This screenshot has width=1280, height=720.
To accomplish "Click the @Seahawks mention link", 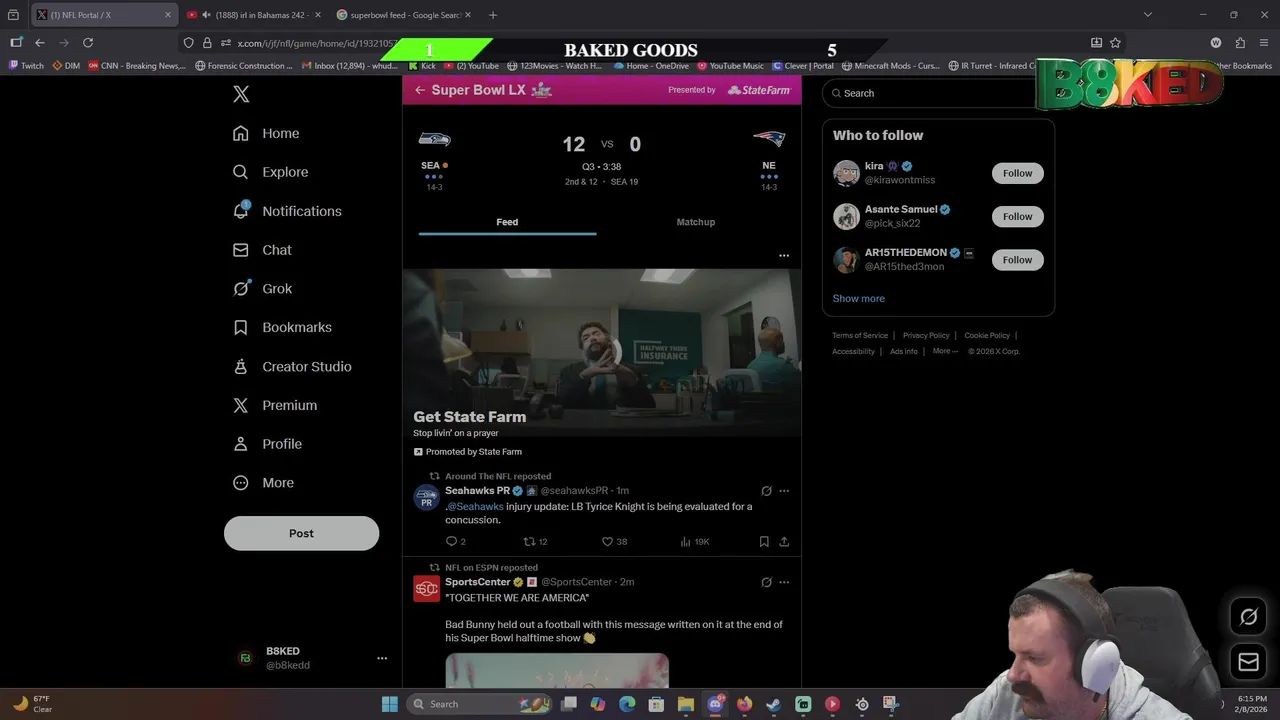I will (476, 506).
